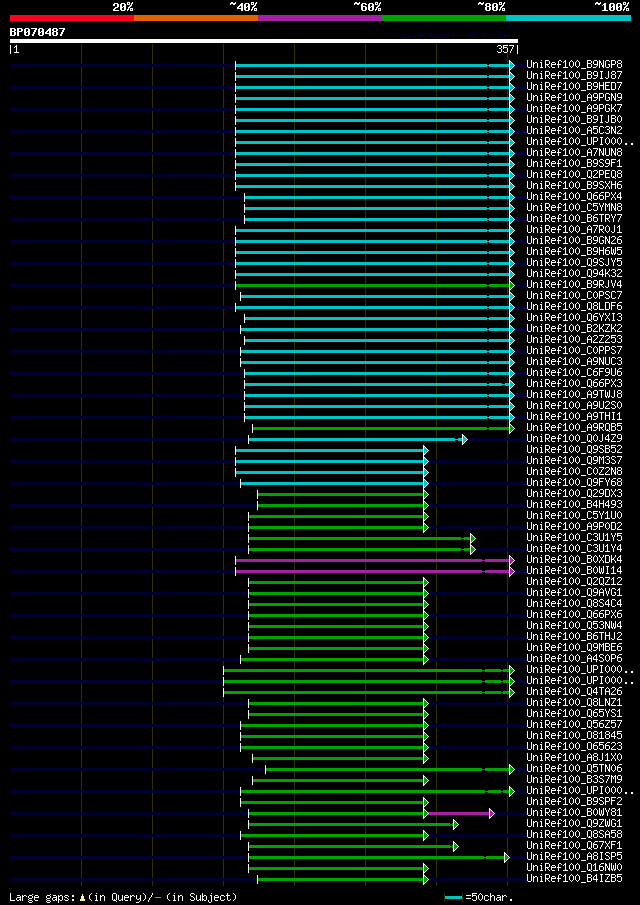This screenshot has width=640, height=905.
Task: Select the UniRef100_Q8SA58 label
Action: [x=574, y=835]
